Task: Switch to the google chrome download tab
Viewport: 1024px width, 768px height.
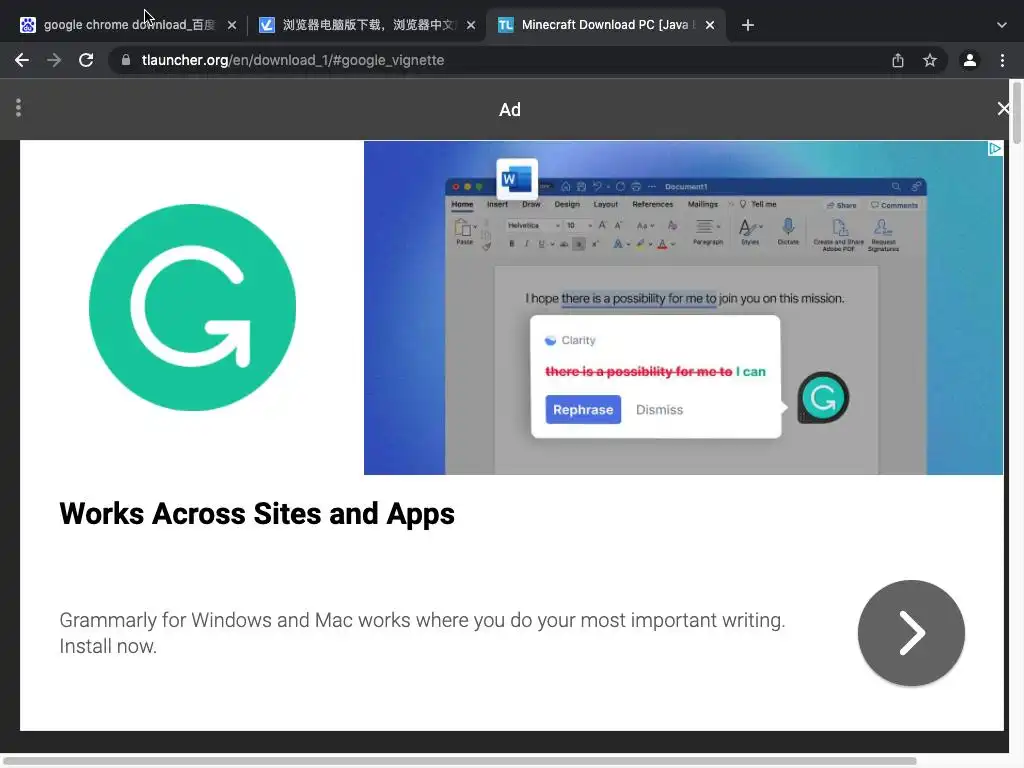Action: coord(127,25)
